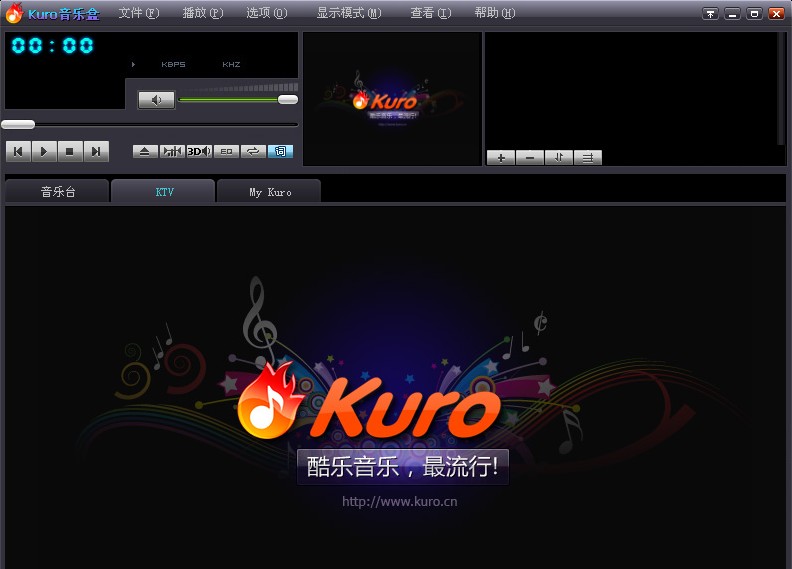
Task: Click the 00:00 time display
Action: click(52, 46)
